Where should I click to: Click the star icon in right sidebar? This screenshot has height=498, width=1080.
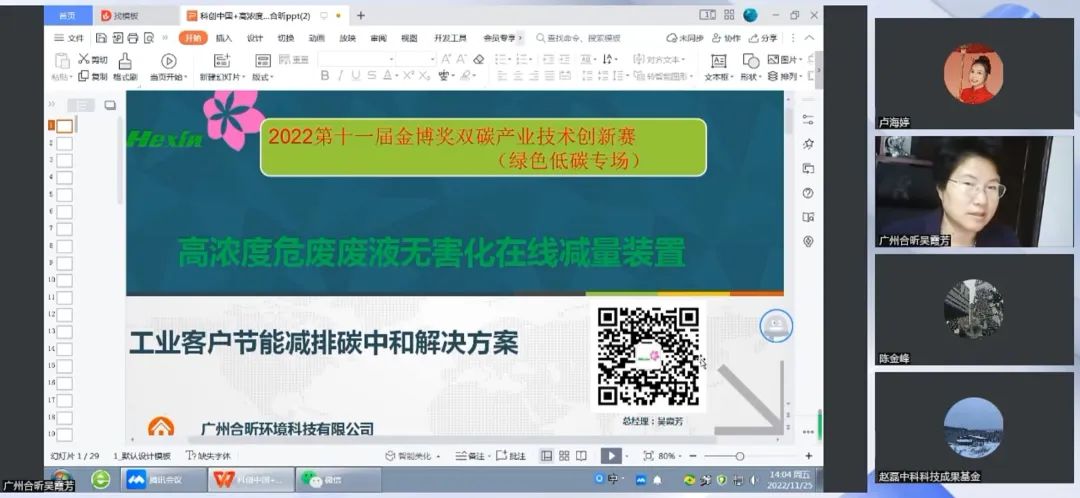pyautogui.click(x=808, y=145)
